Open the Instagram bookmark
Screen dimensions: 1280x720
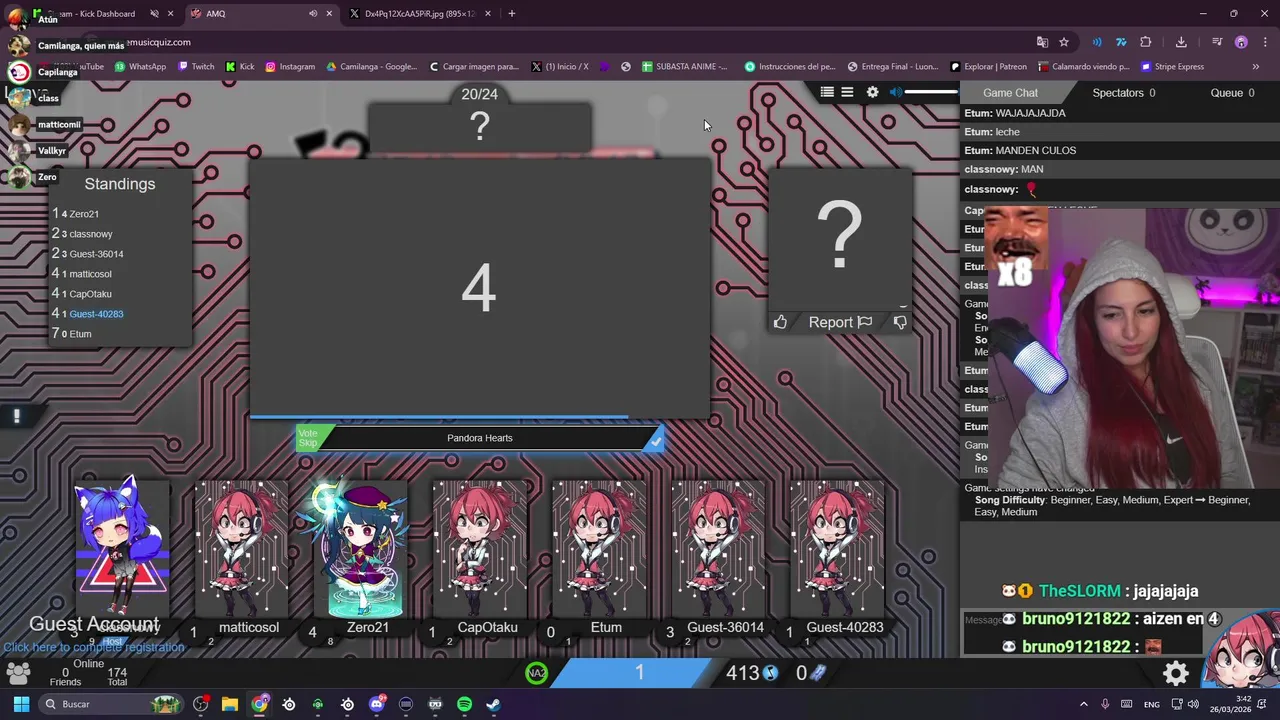point(289,66)
